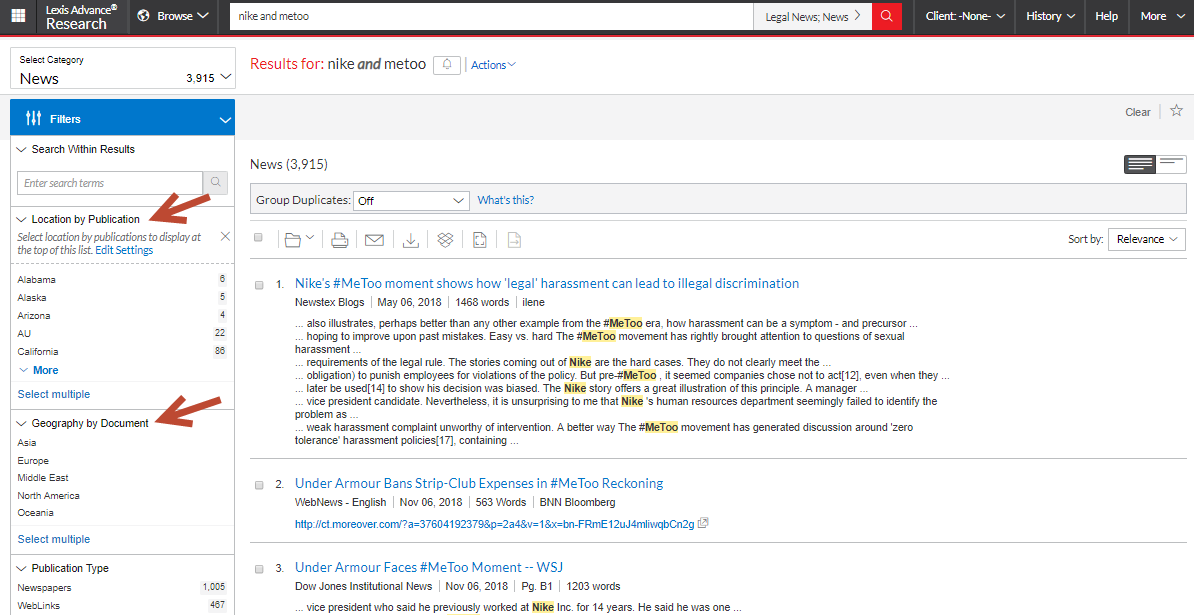Open the Help menu

click(1106, 16)
